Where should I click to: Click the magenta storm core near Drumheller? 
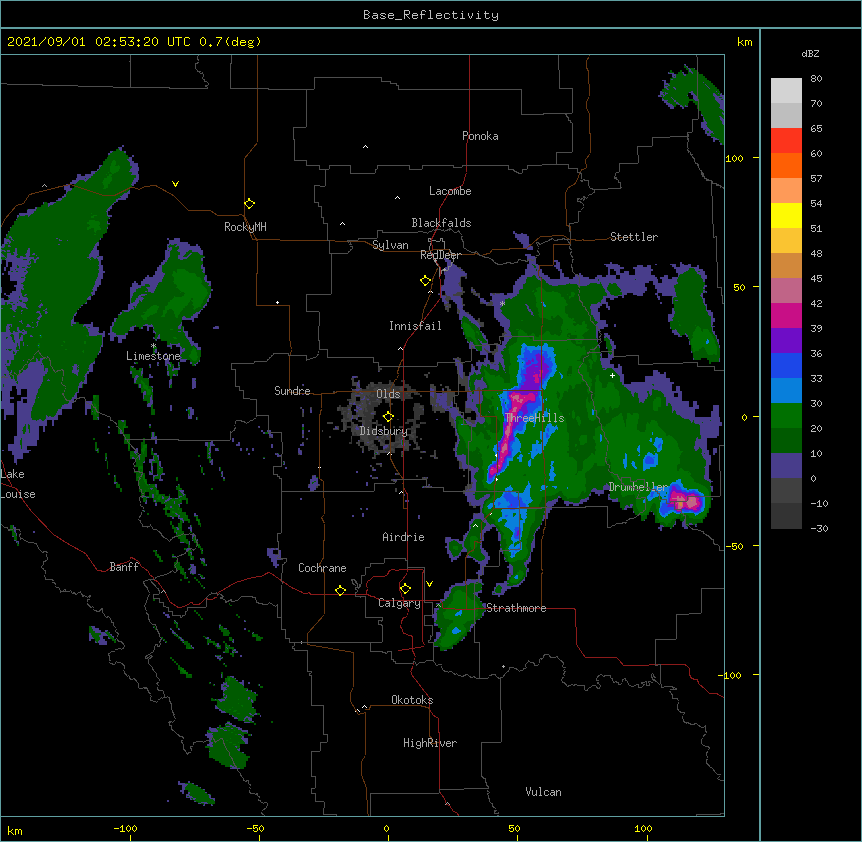point(684,501)
